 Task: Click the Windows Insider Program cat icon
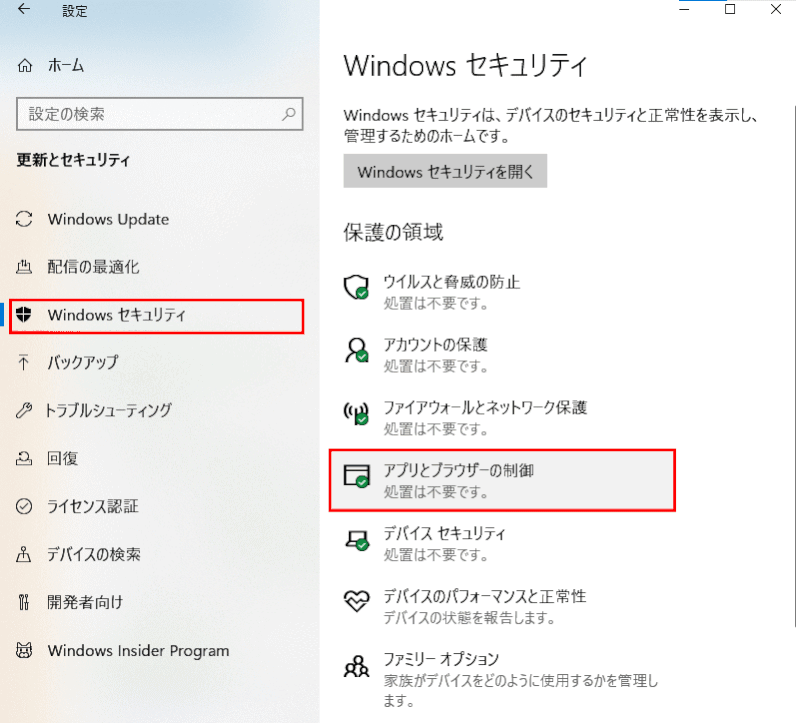[x=24, y=650]
